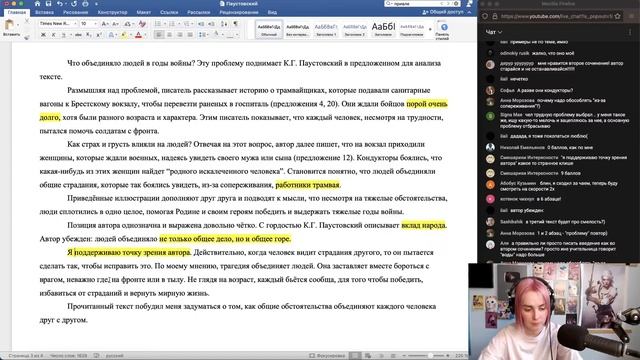Save the document with the floppy disk icon
Screen dimensions: 640x360
click(x=48, y=4)
